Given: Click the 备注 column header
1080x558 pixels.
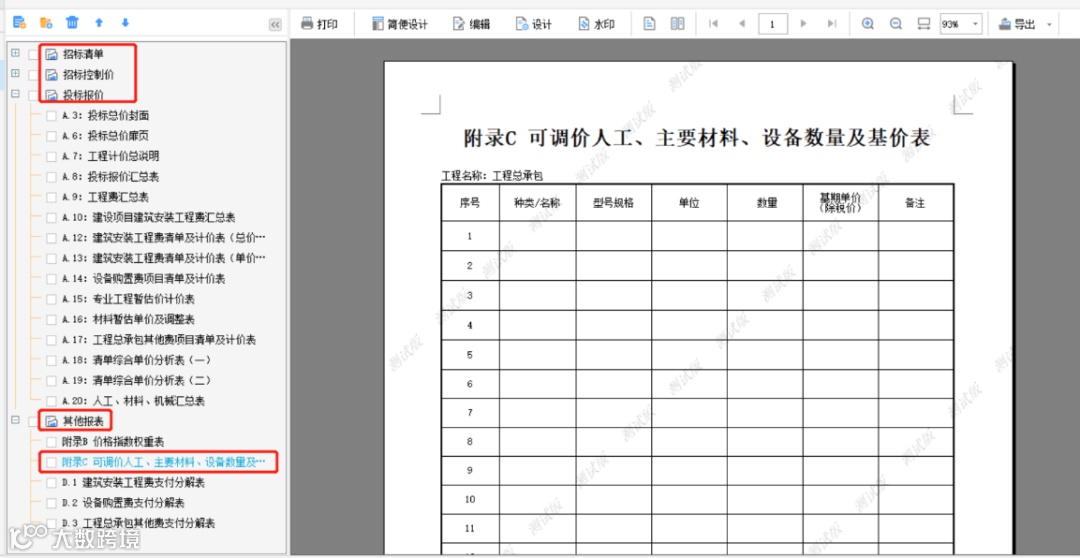Looking at the screenshot, I should click(x=915, y=203).
